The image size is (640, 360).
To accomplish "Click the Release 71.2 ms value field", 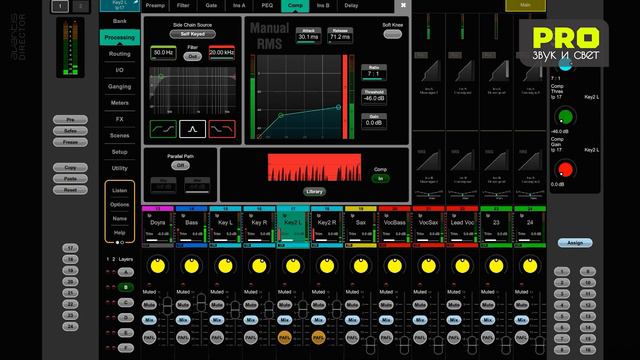I will (x=340, y=36).
